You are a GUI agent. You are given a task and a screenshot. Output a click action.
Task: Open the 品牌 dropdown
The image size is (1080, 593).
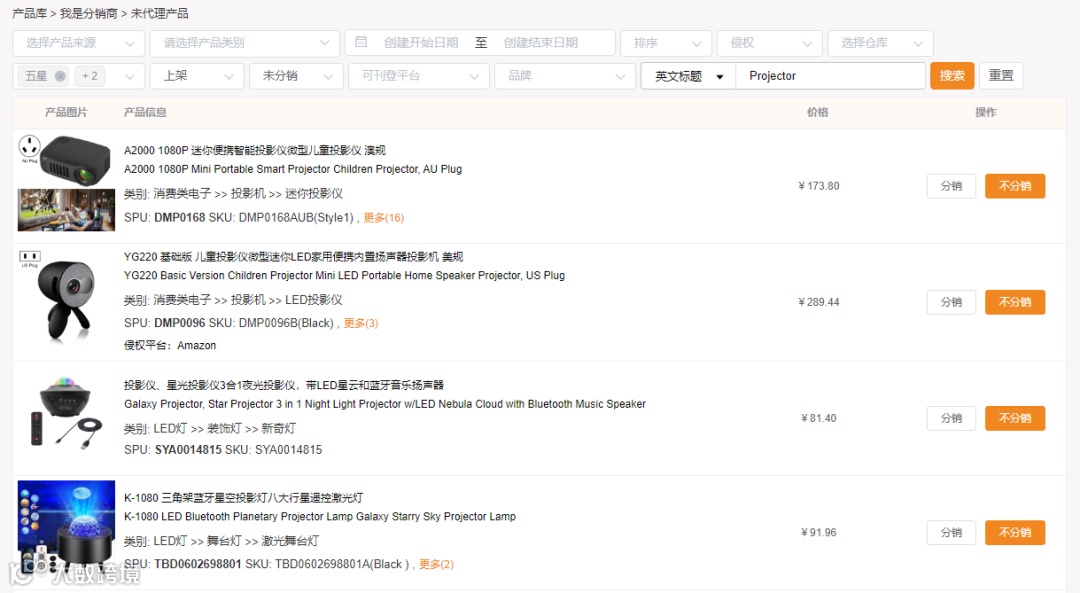pos(565,76)
